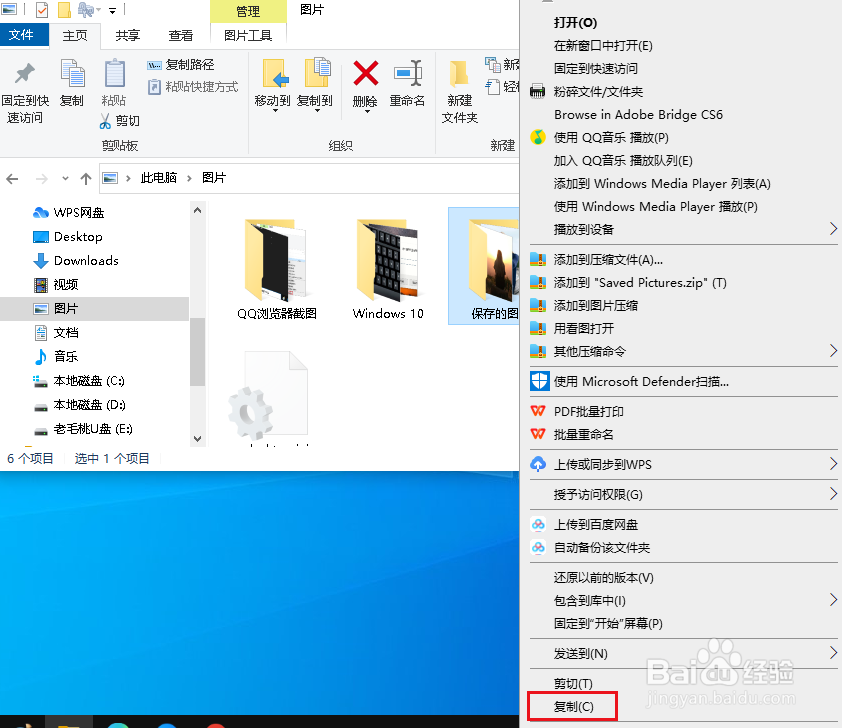Click 复制(C) in the context menu
The width and height of the screenshot is (842, 728).
click(574, 707)
